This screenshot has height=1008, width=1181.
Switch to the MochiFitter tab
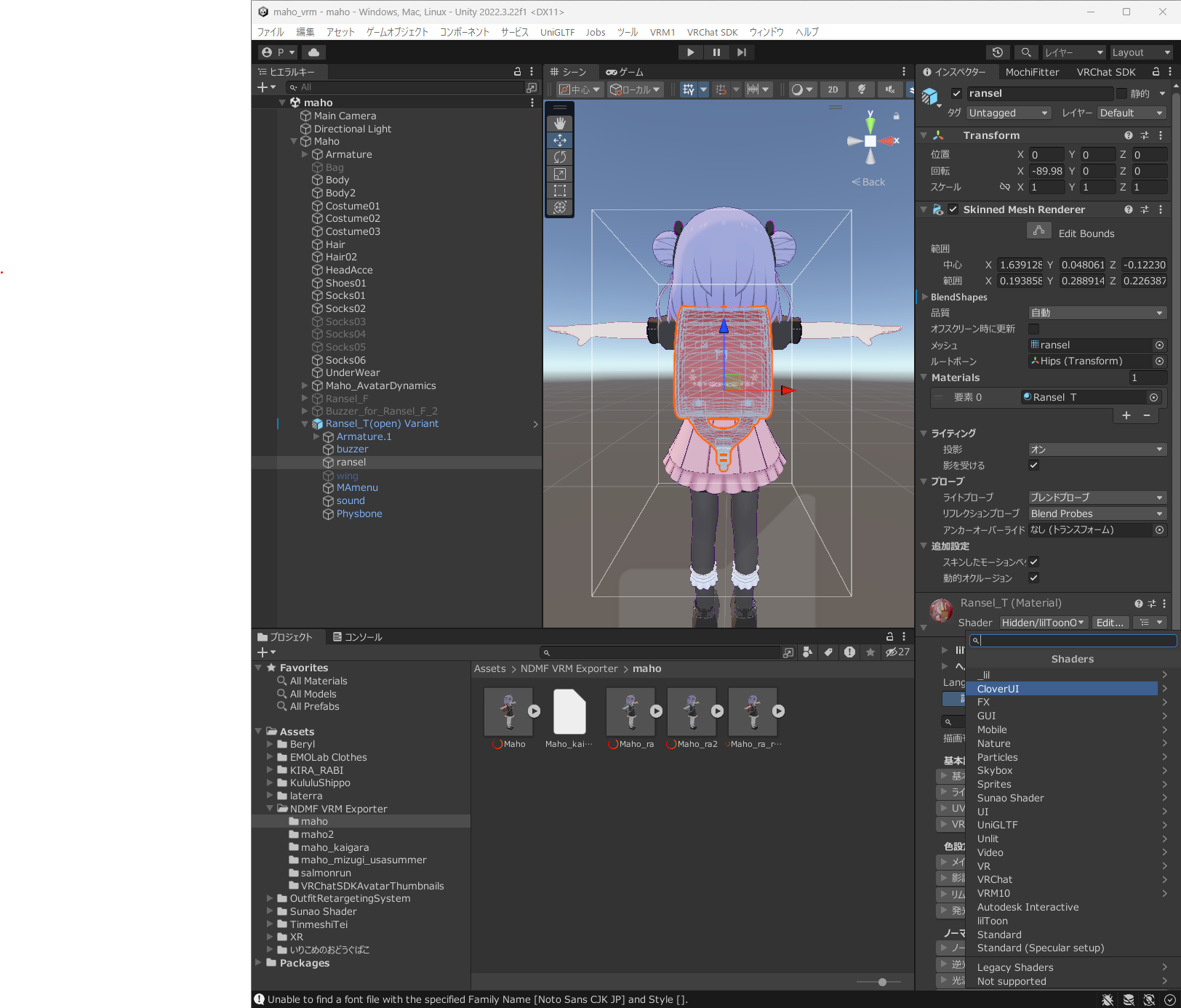click(1032, 72)
